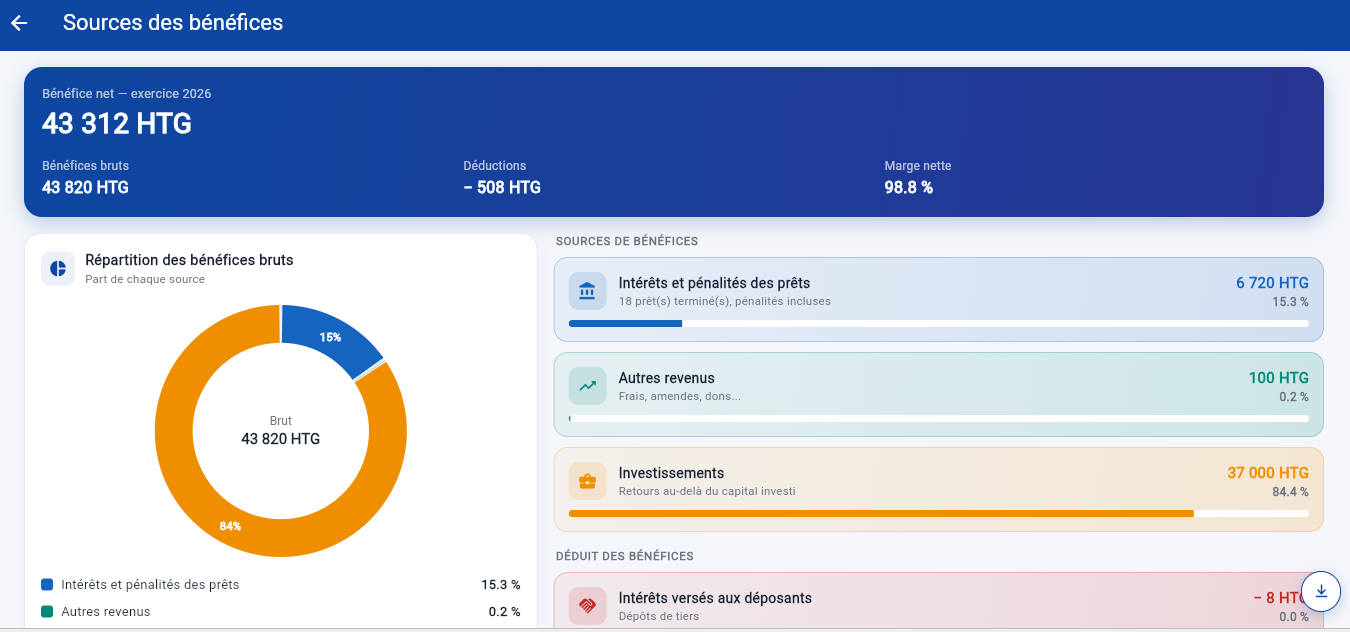This screenshot has width=1350, height=632.
Task: Click the 6 720 HTG amount
Action: [x=1272, y=283]
